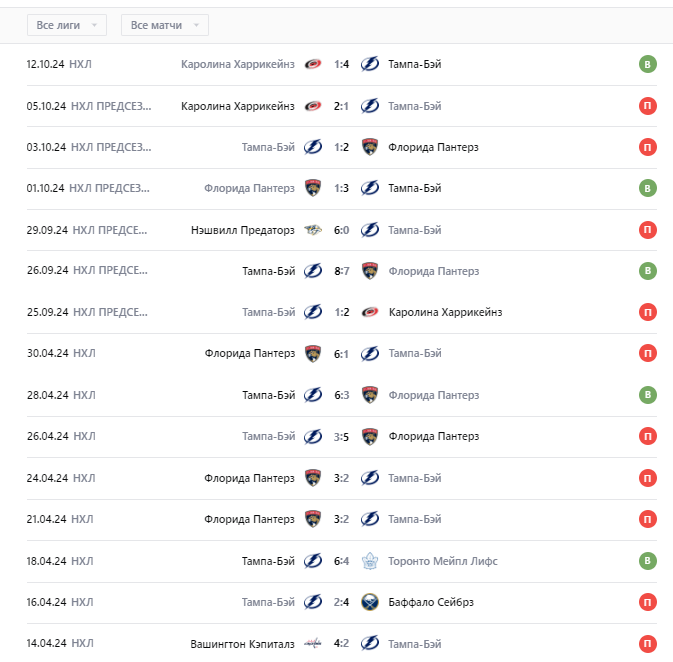Click Carolina Hurricanes logo in 12.10.24 match
673x662 pixels.
313,65
